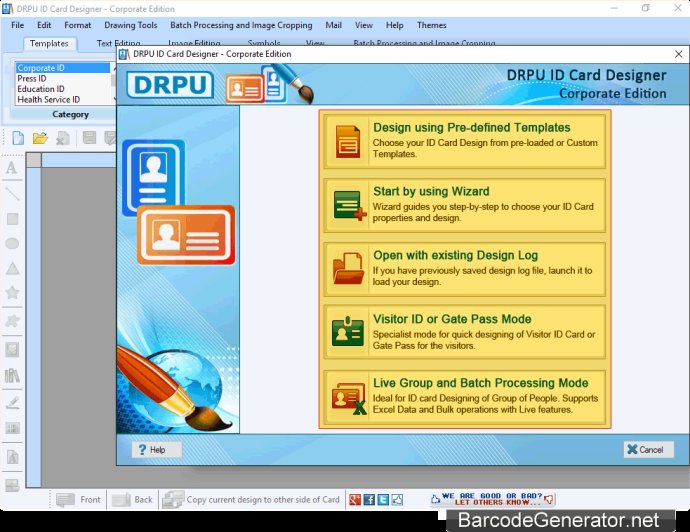Image resolution: width=690 pixels, height=532 pixels.
Task: Select Corporate ID in the Category list
Action: (x=62, y=68)
